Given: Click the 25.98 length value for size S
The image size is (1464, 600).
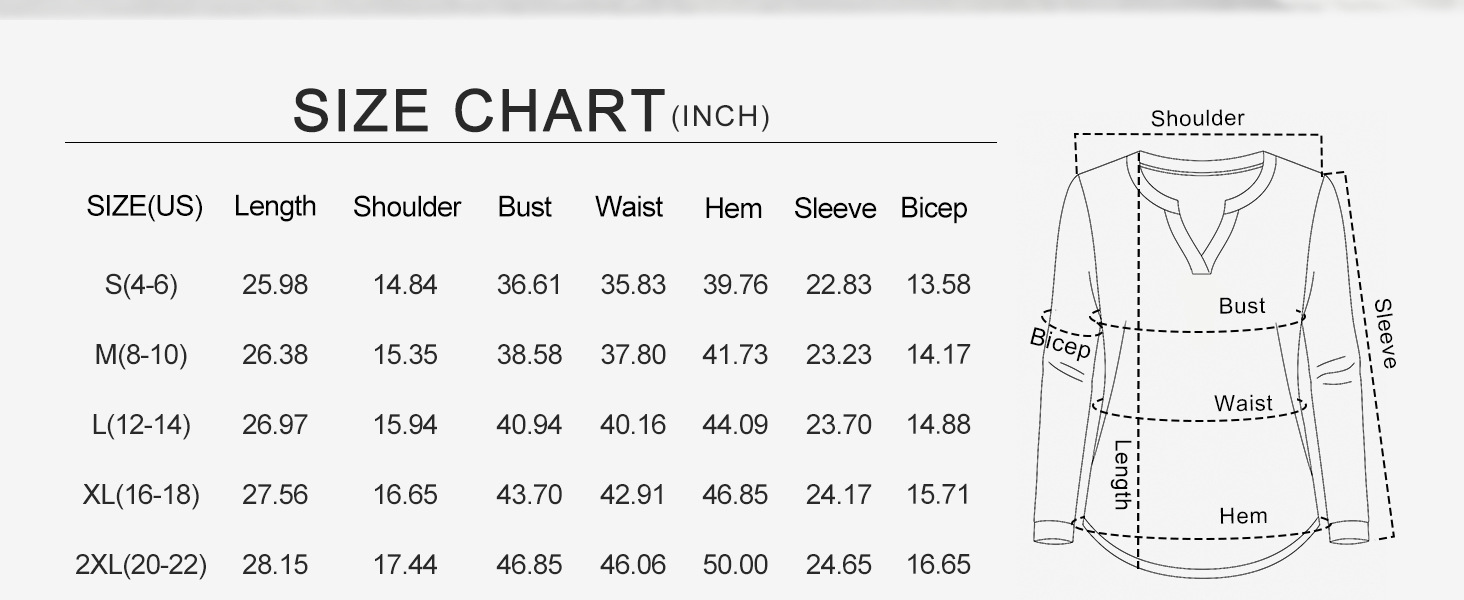Looking at the screenshot, I should click(275, 285).
